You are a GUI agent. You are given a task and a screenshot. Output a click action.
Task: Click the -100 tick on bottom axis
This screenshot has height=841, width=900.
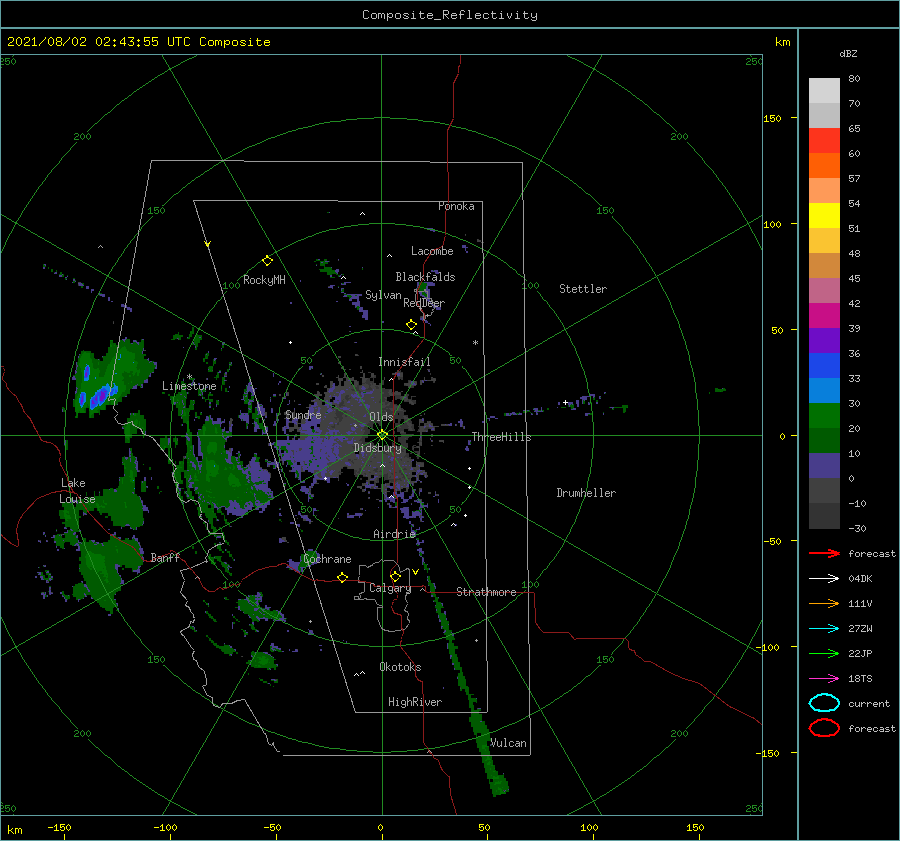pyautogui.click(x=165, y=827)
